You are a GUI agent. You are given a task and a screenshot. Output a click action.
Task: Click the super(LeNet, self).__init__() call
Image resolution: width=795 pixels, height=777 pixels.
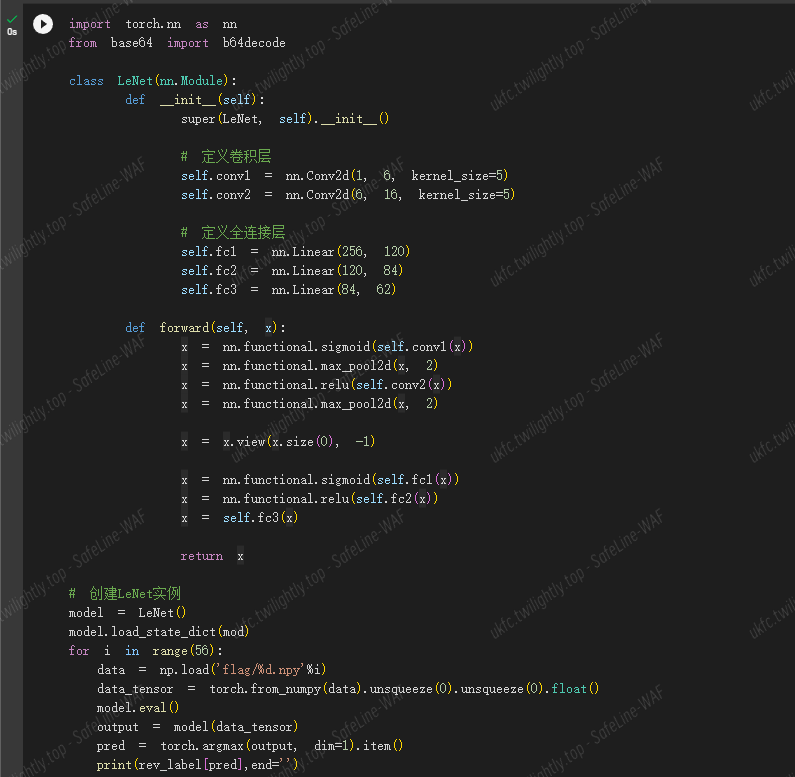click(284, 119)
